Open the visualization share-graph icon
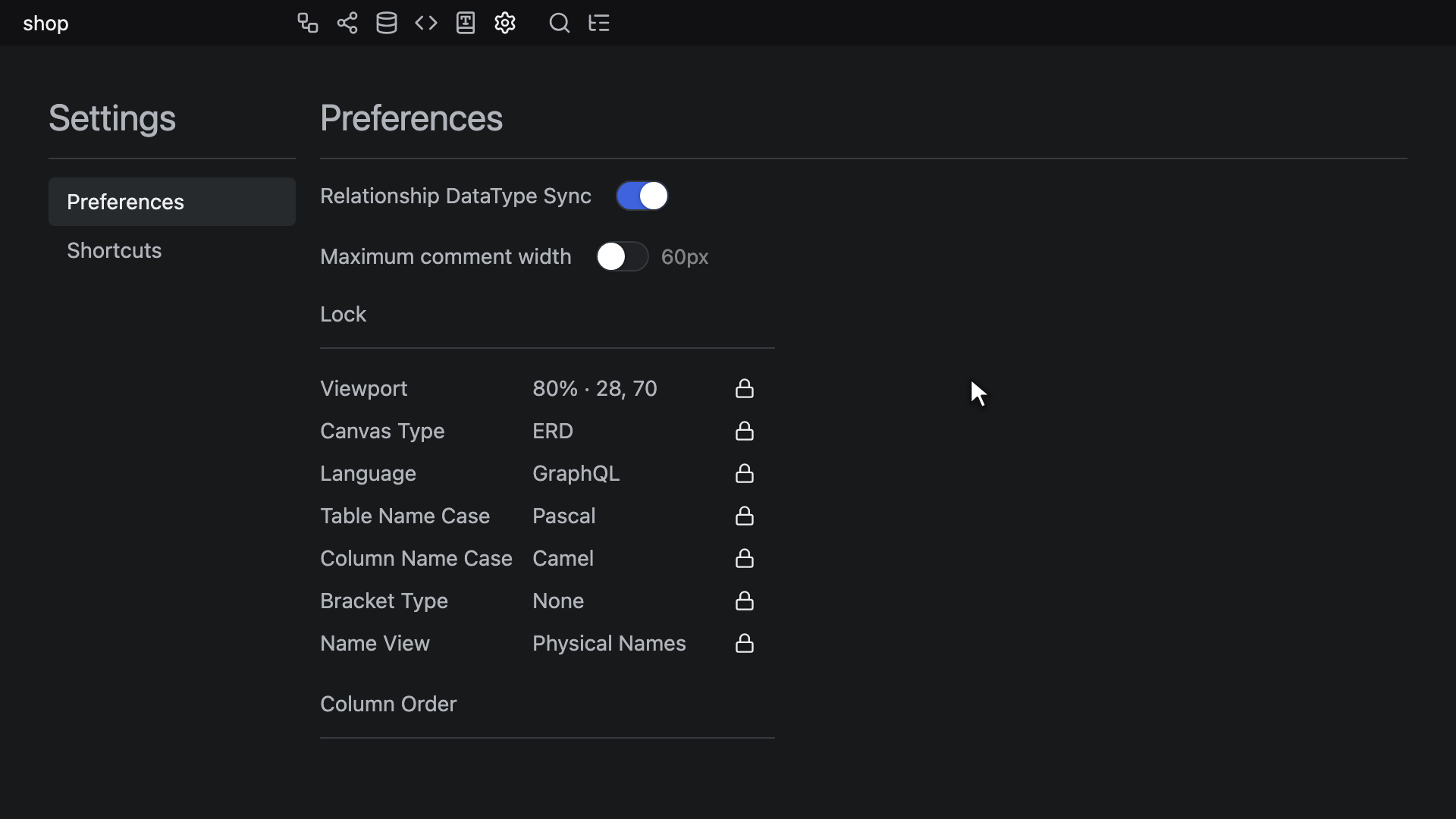 (x=347, y=23)
